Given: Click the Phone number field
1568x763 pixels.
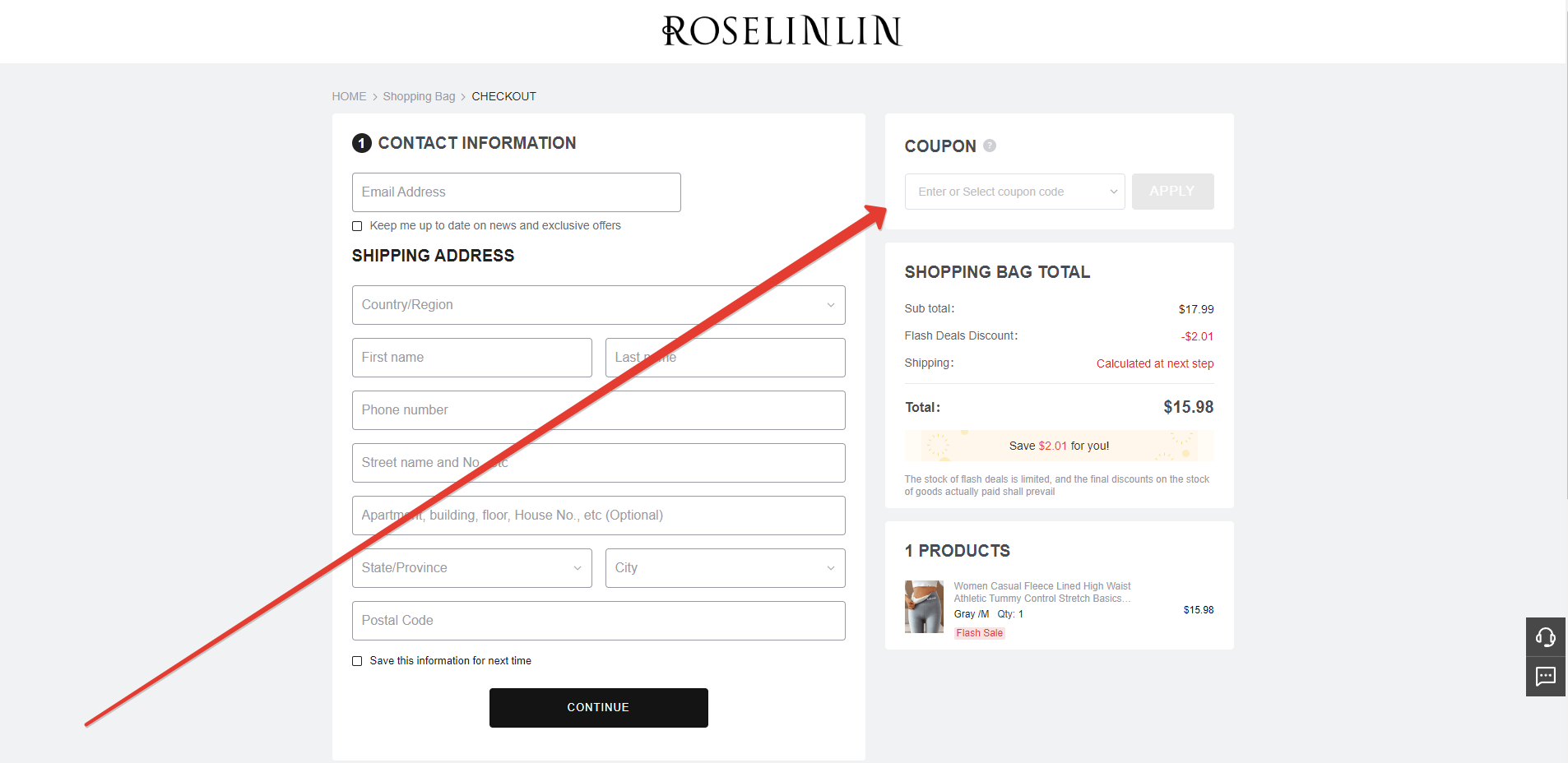Looking at the screenshot, I should click(x=598, y=410).
